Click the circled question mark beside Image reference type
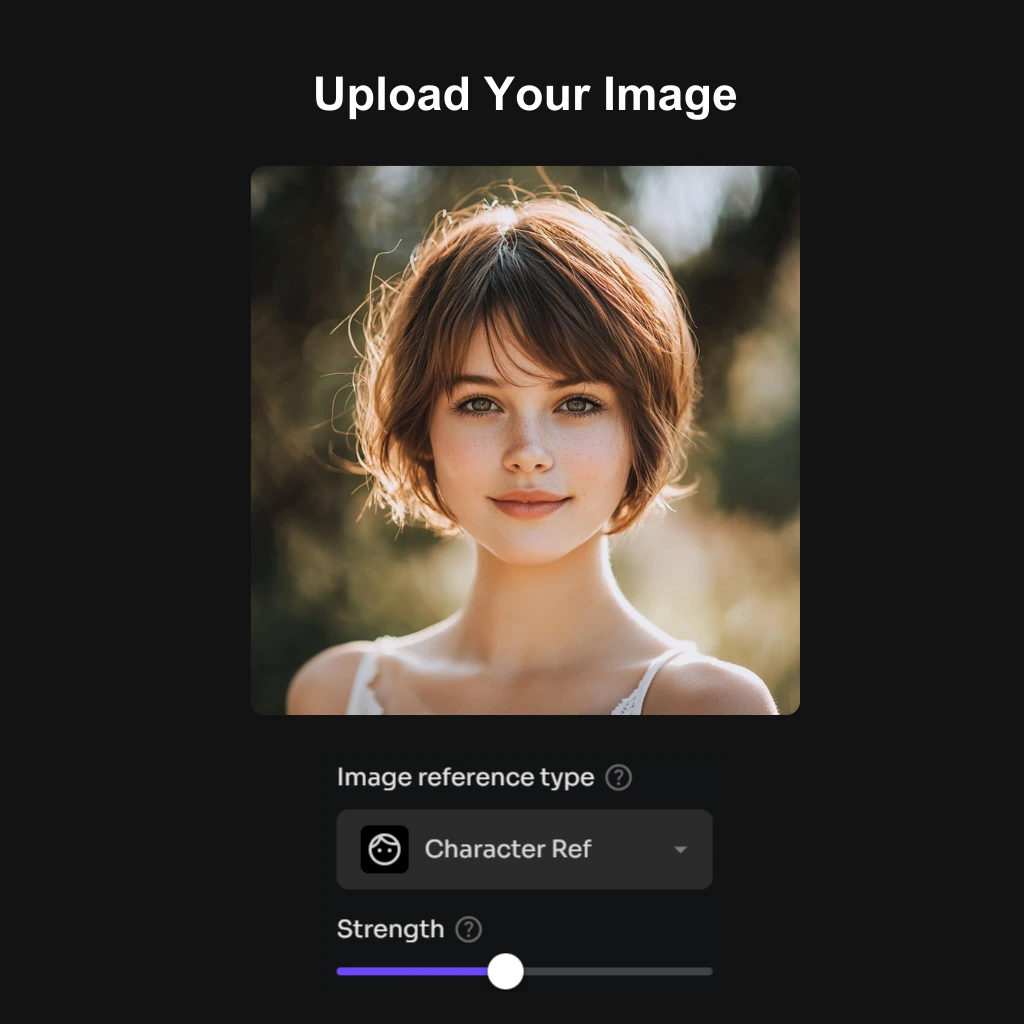 618,777
